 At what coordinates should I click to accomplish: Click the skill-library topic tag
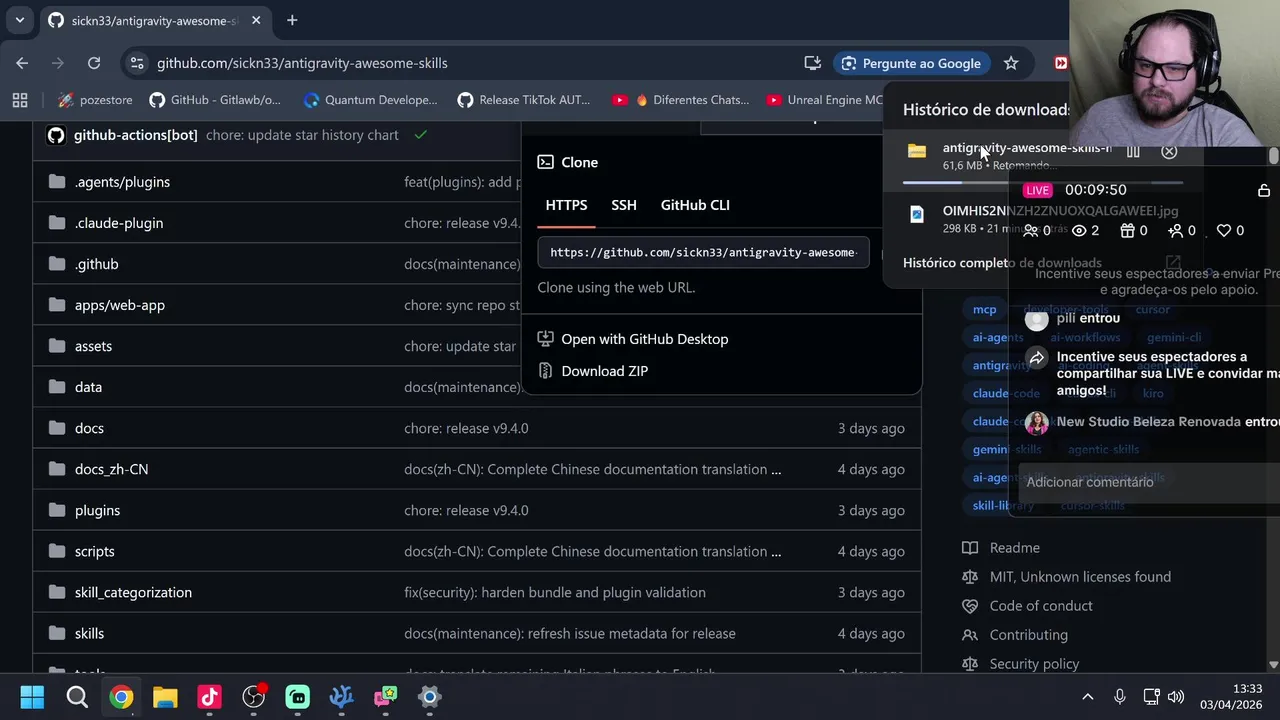point(1003,506)
